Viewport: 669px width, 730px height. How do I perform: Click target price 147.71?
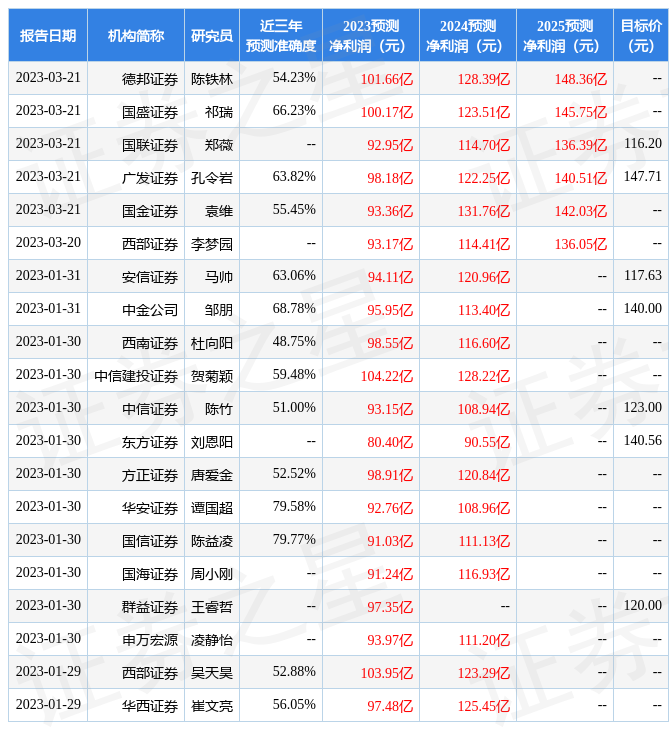coord(642,176)
